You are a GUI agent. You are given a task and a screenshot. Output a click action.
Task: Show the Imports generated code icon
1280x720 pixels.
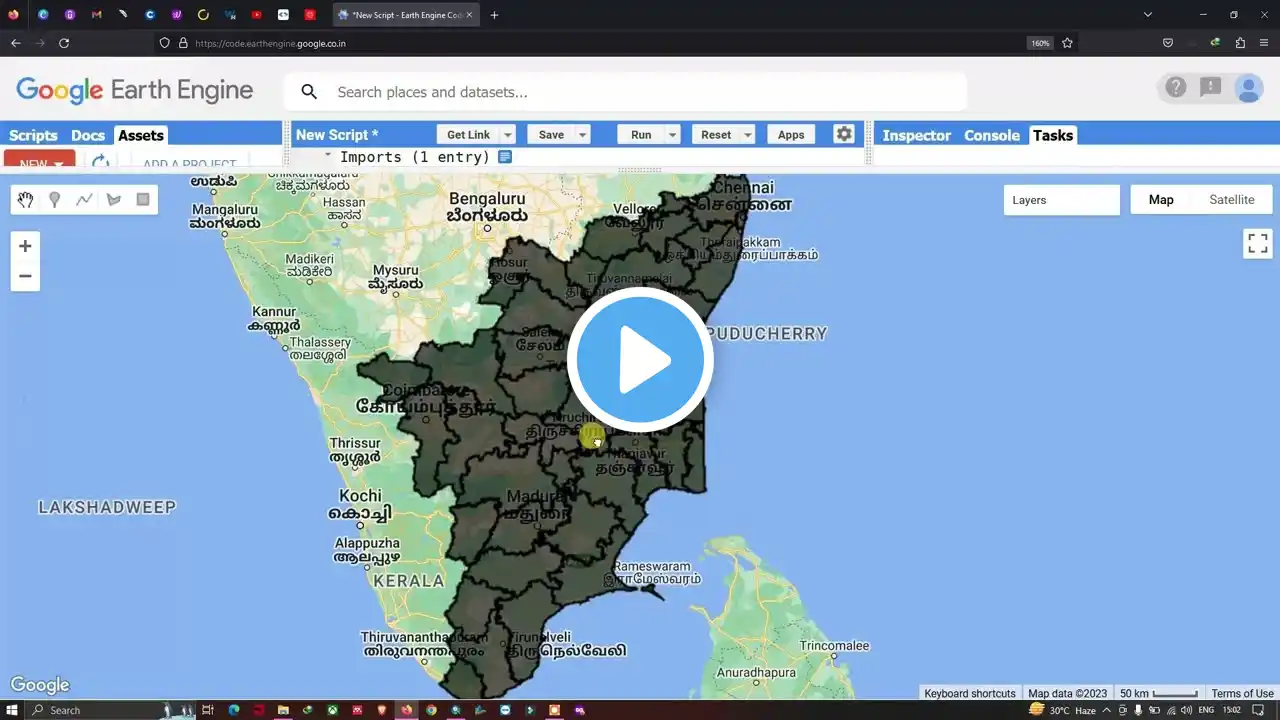[505, 157]
